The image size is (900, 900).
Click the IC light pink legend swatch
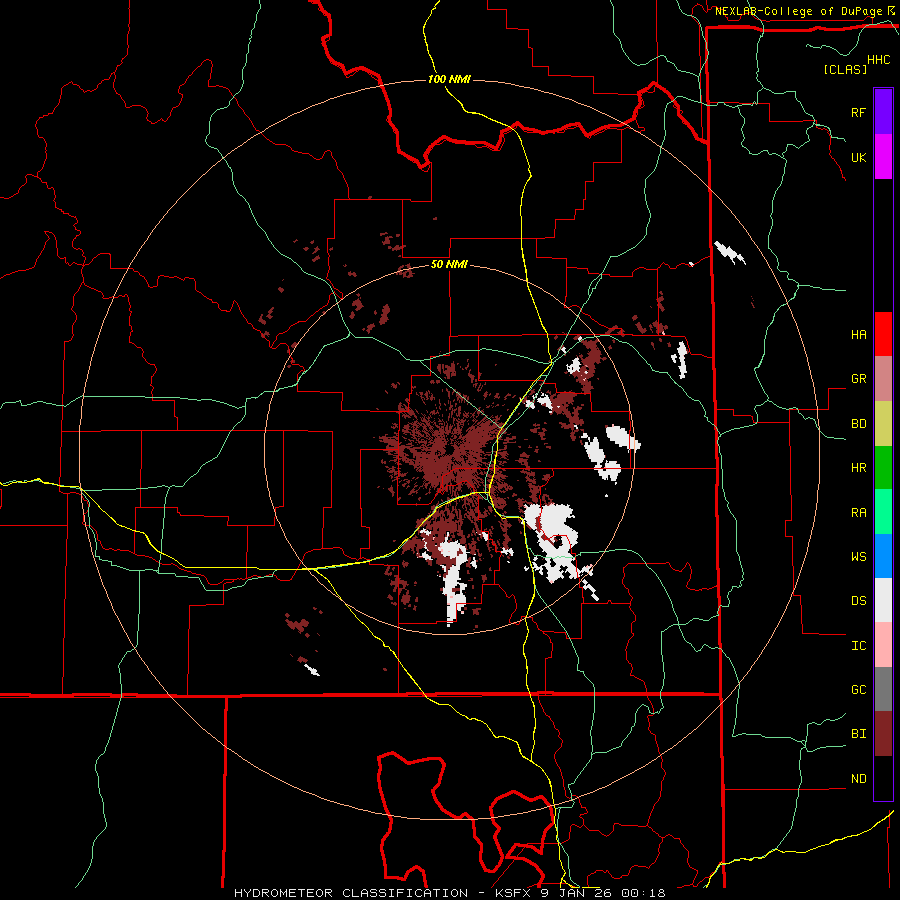click(x=883, y=645)
